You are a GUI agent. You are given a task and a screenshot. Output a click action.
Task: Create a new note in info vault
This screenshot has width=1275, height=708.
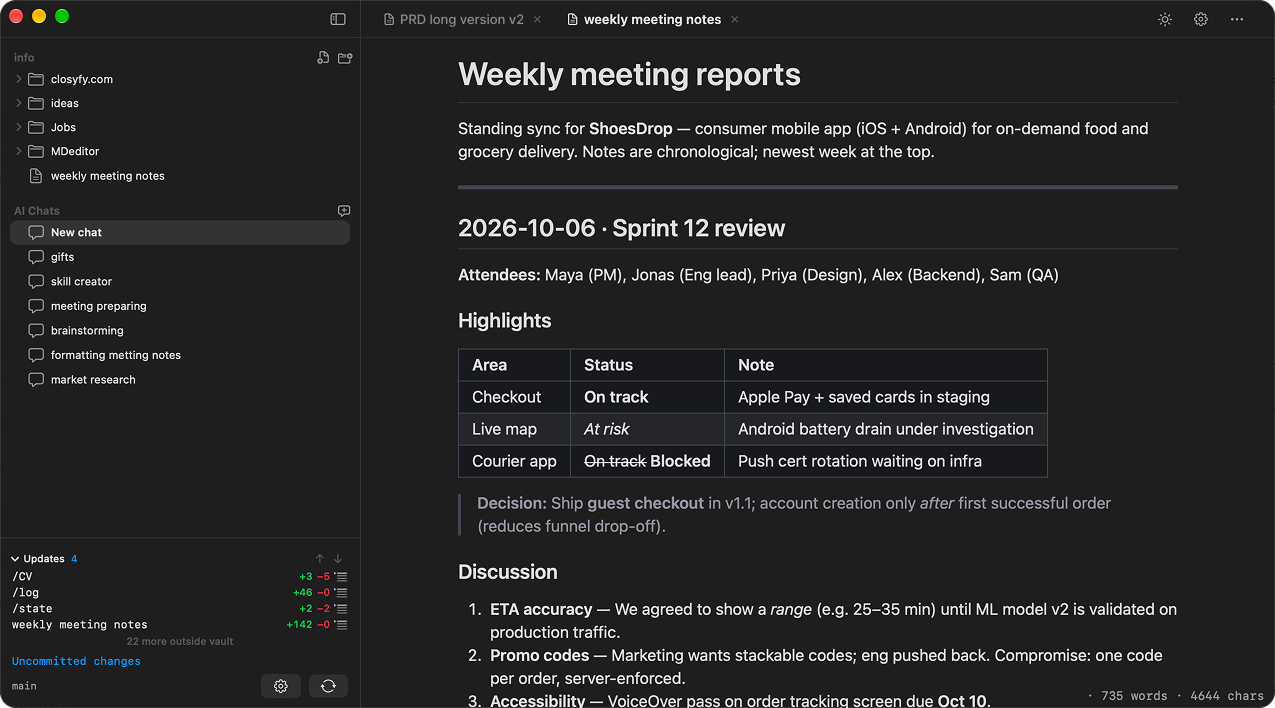(322, 58)
